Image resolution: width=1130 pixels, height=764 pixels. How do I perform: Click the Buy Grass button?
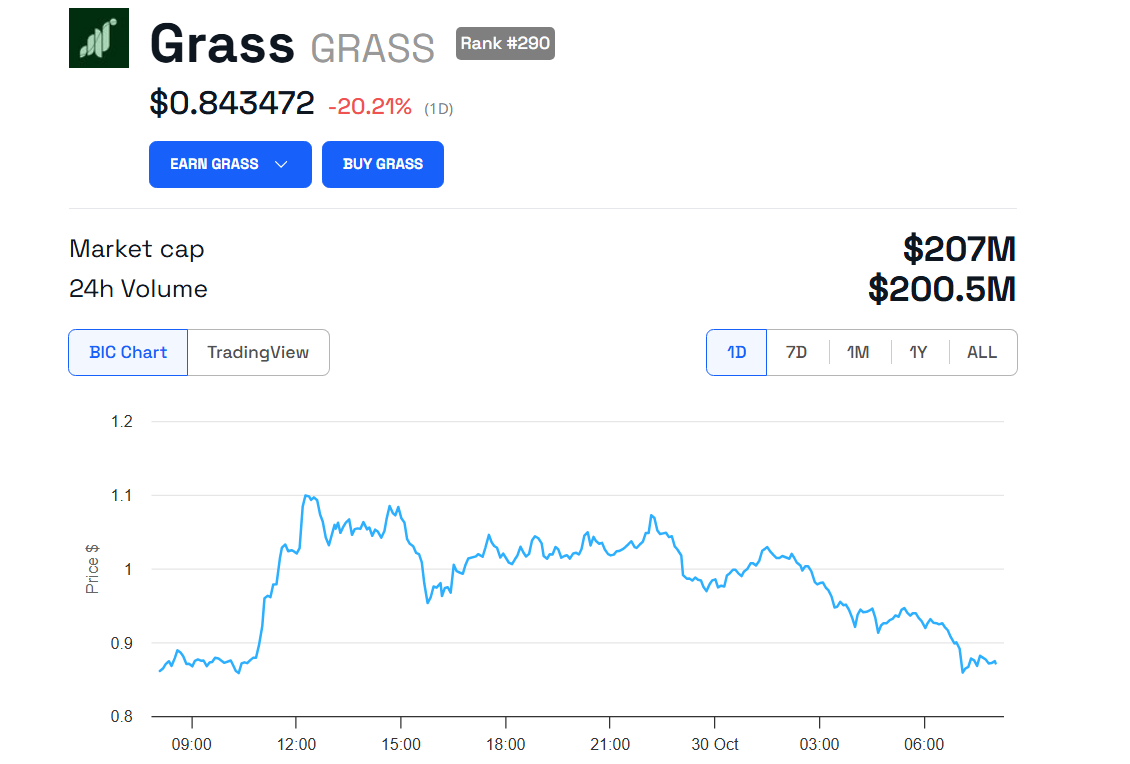383,164
